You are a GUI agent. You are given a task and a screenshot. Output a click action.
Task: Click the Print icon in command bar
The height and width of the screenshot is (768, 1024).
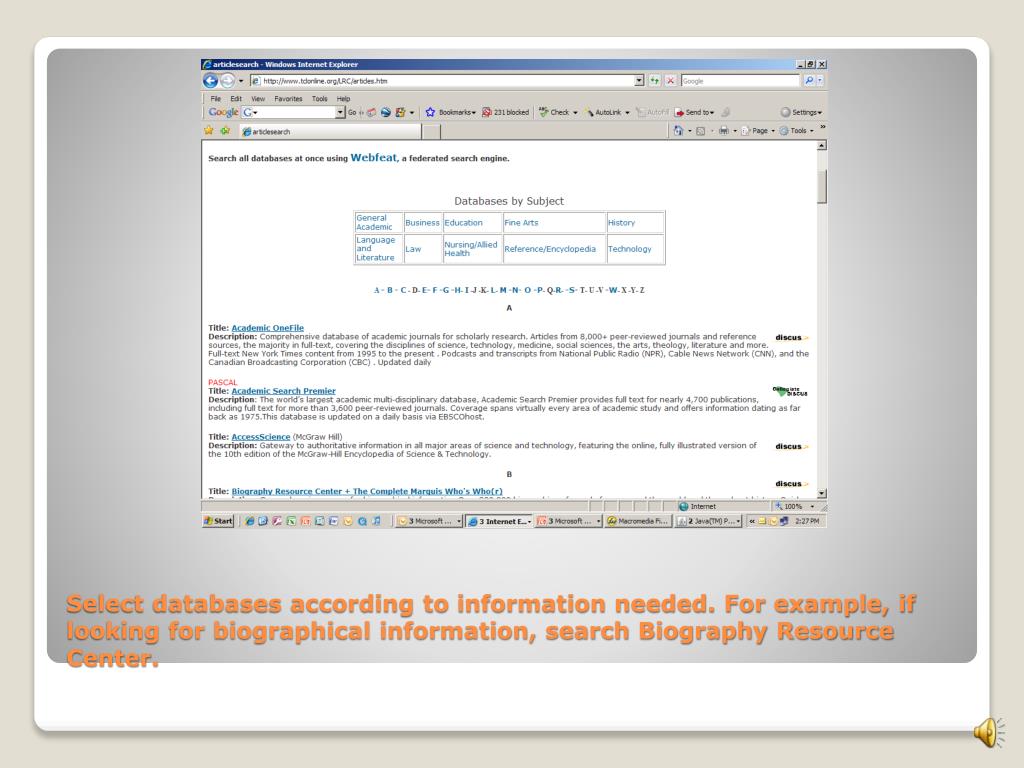point(724,131)
